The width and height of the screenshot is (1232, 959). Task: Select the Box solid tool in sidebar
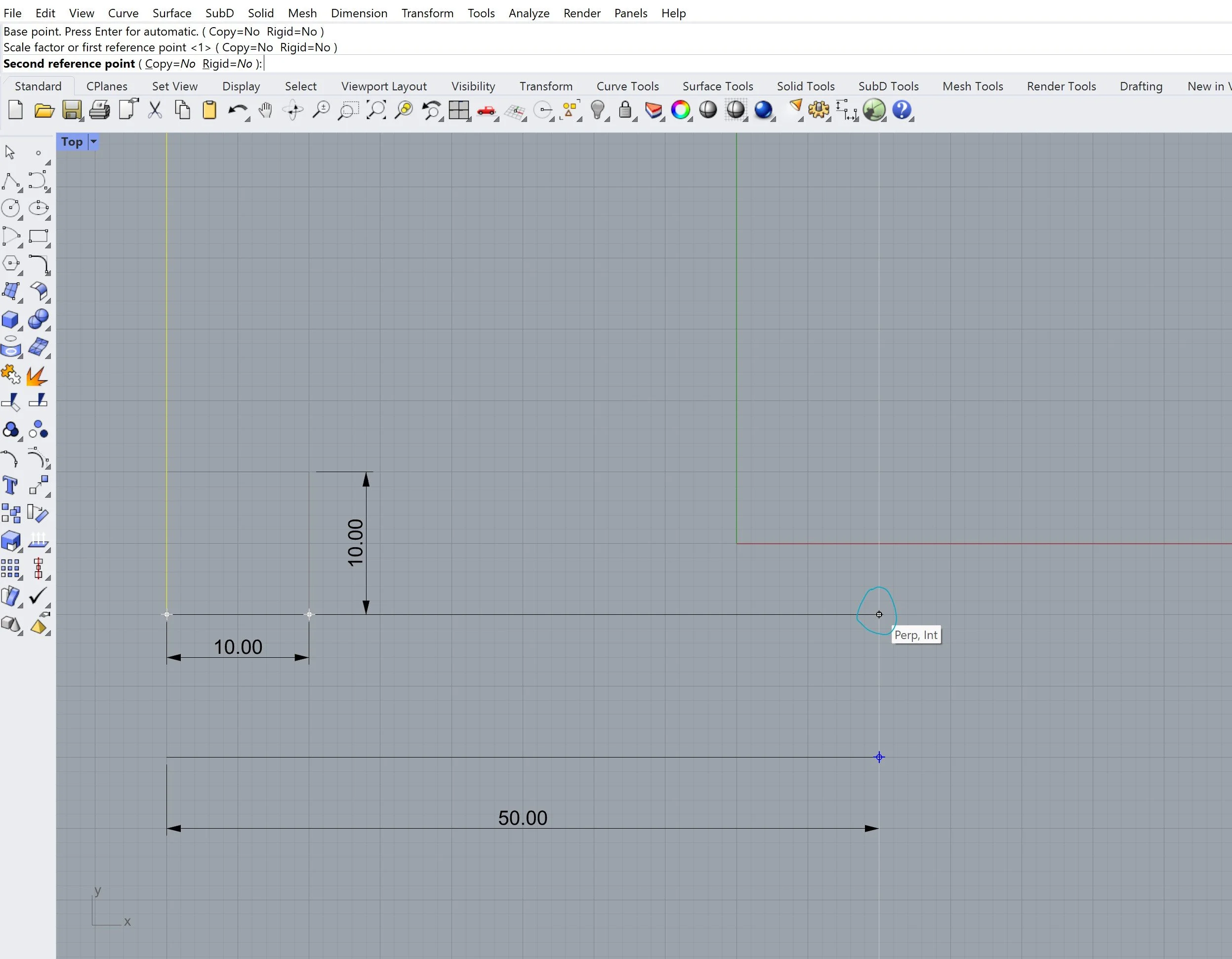point(11,320)
